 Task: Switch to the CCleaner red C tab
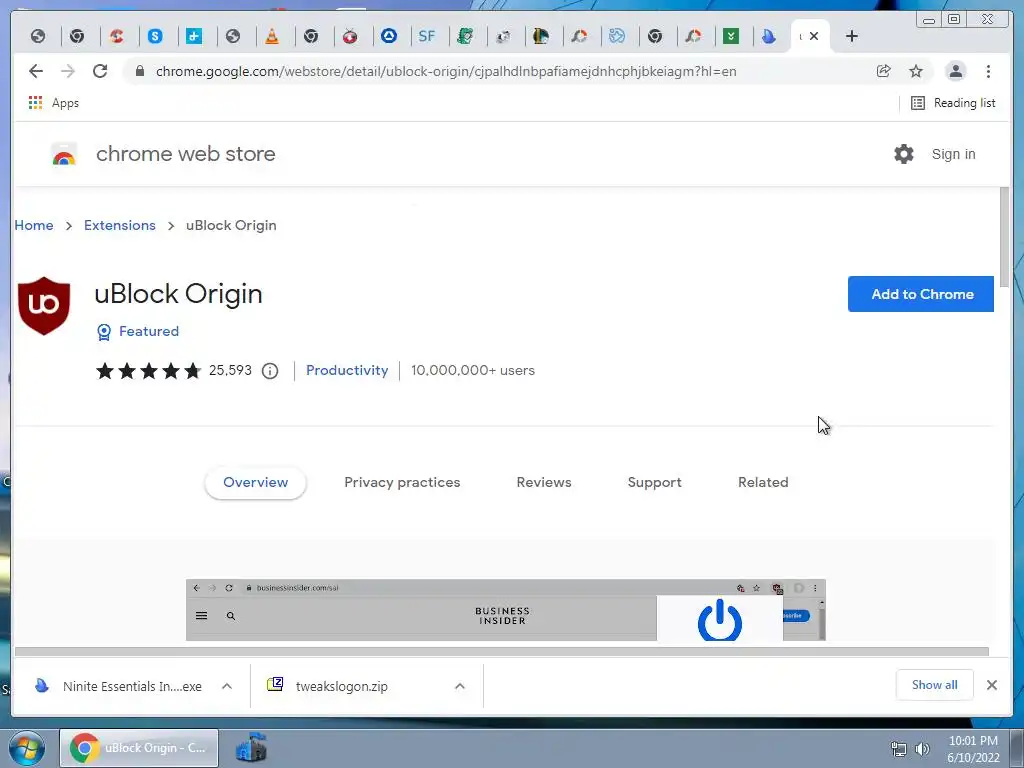pyautogui.click(x=116, y=36)
